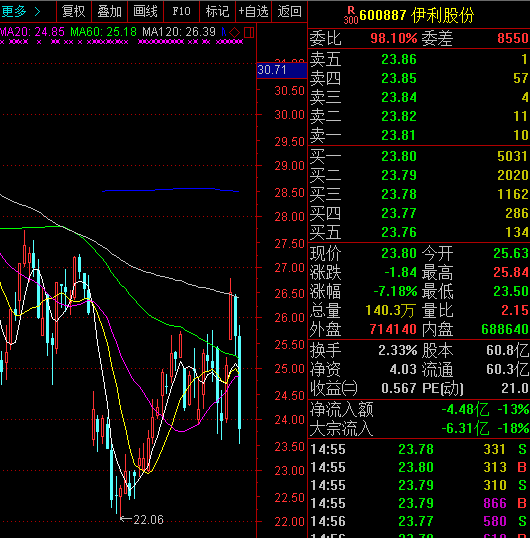Click the 净资 4.03 value

click(x=403, y=370)
